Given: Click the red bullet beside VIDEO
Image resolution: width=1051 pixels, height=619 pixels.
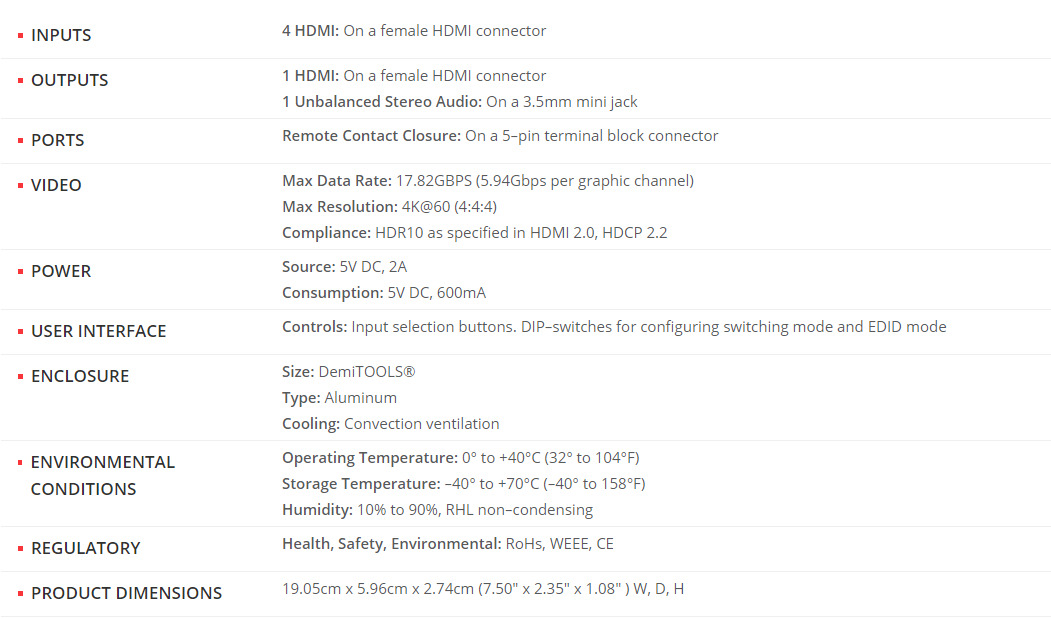Looking at the screenshot, I should tap(20, 185).
